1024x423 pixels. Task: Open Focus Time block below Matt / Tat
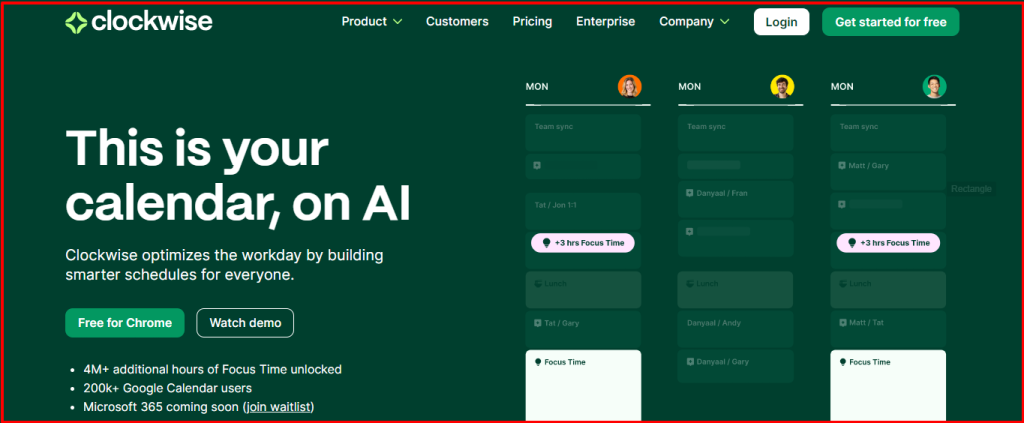pyautogui.click(x=888, y=386)
